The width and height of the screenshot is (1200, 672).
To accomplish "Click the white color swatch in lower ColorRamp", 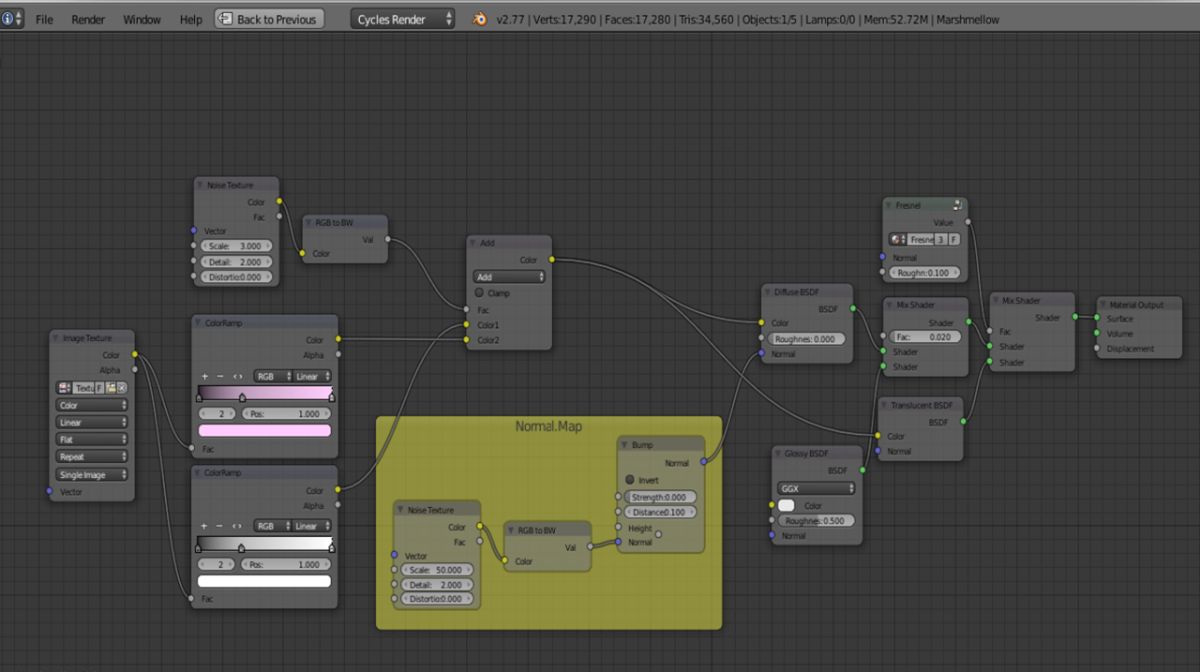I will pos(264,580).
